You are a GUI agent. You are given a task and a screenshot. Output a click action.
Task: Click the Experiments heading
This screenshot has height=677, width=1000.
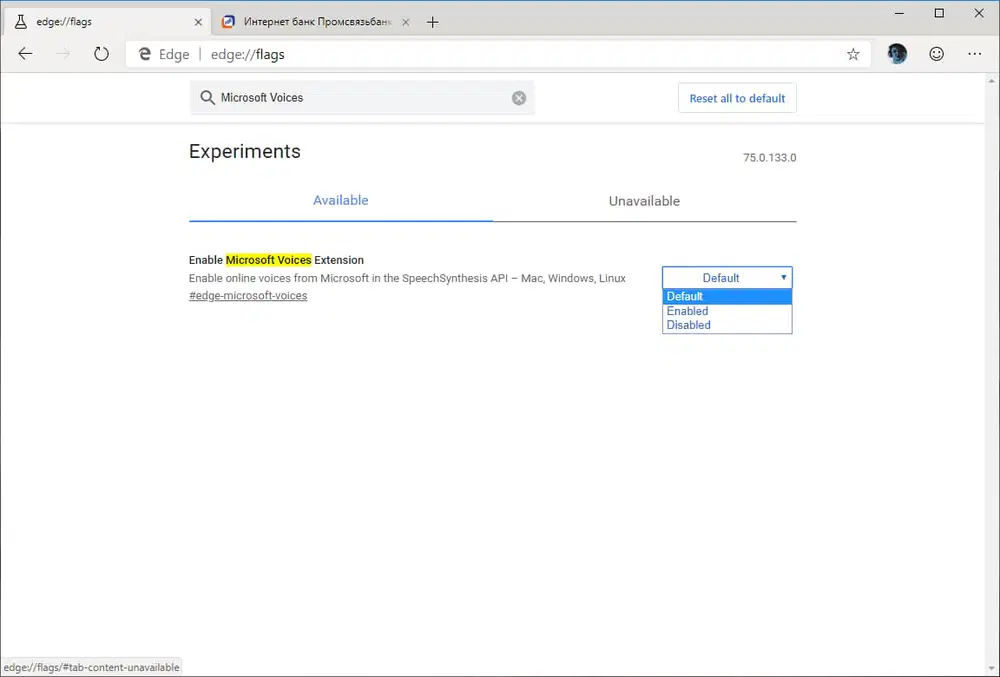[x=245, y=152]
